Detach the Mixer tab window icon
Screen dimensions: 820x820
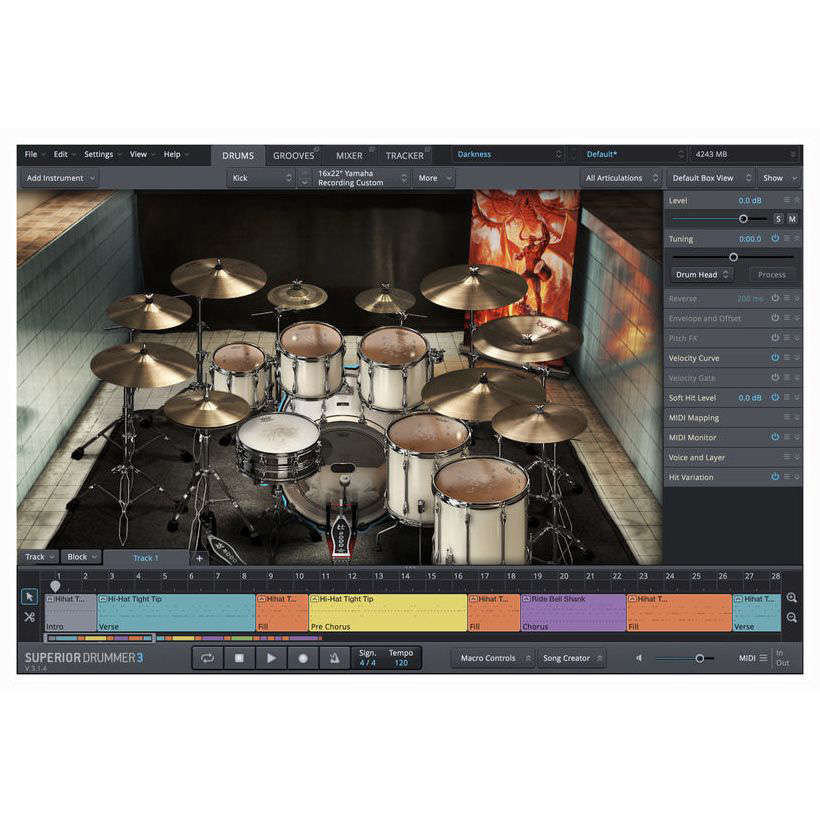(x=372, y=150)
